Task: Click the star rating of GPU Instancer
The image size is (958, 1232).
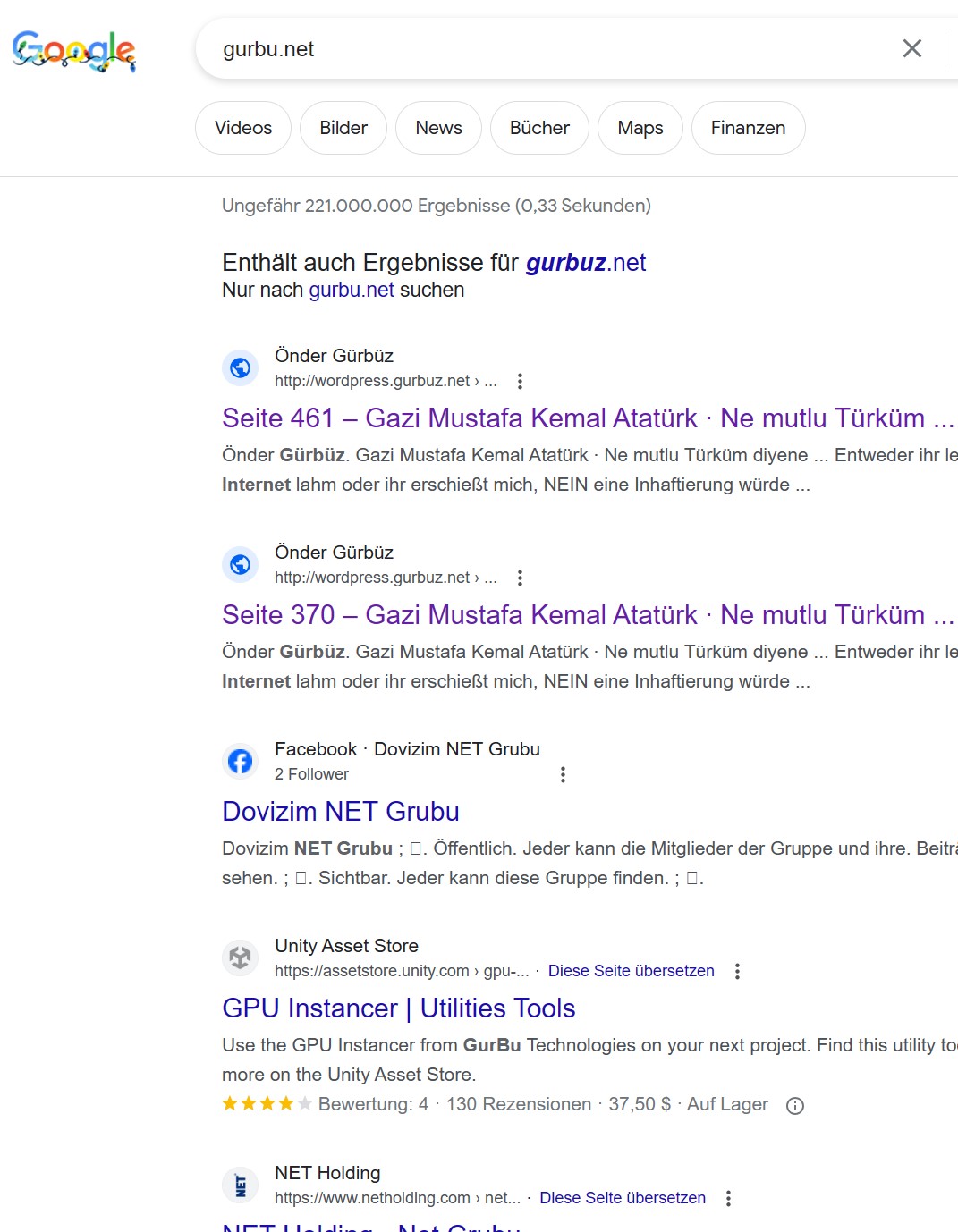Action: [x=267, y=1104]
